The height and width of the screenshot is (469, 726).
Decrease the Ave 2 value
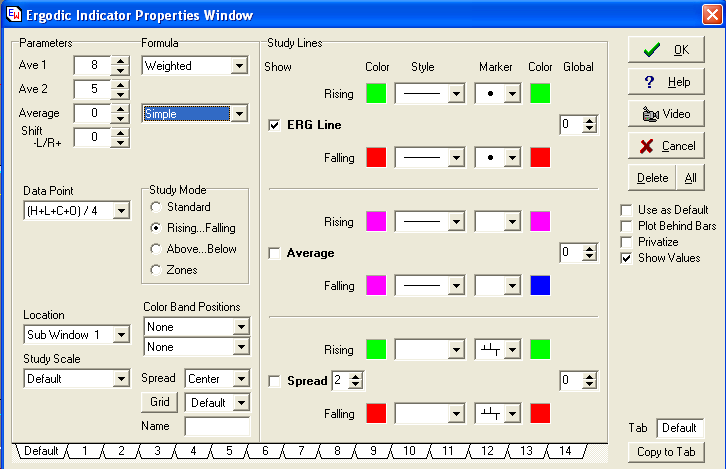pyautogui.click(x=120, y=94)
